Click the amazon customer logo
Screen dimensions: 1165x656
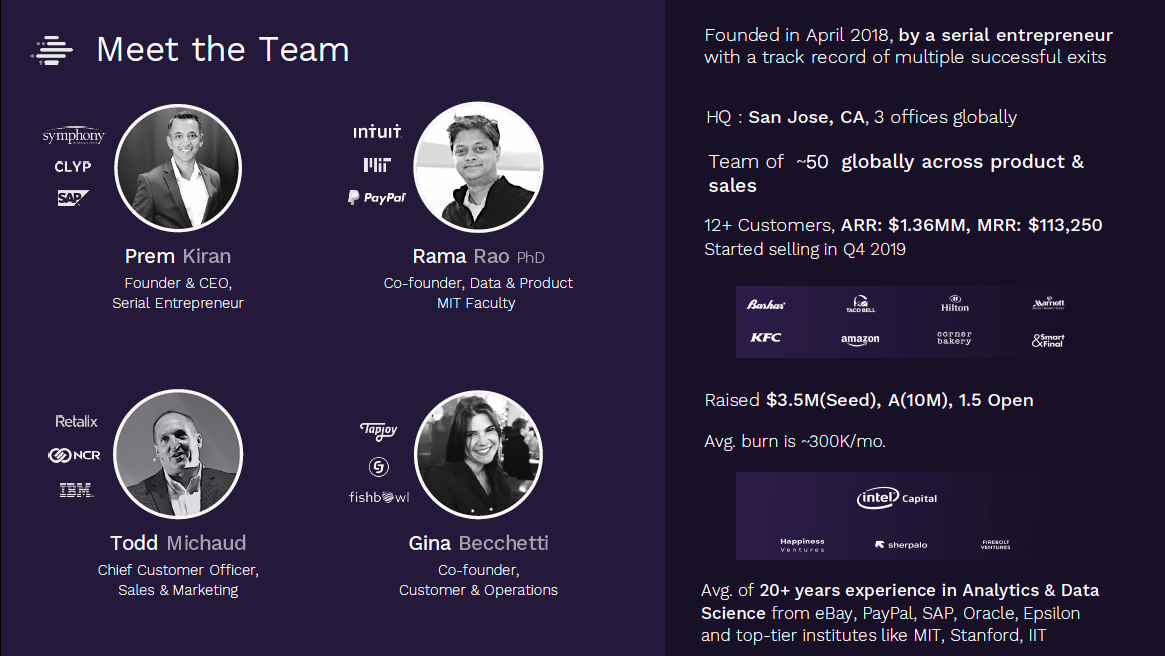pos(860,340)
